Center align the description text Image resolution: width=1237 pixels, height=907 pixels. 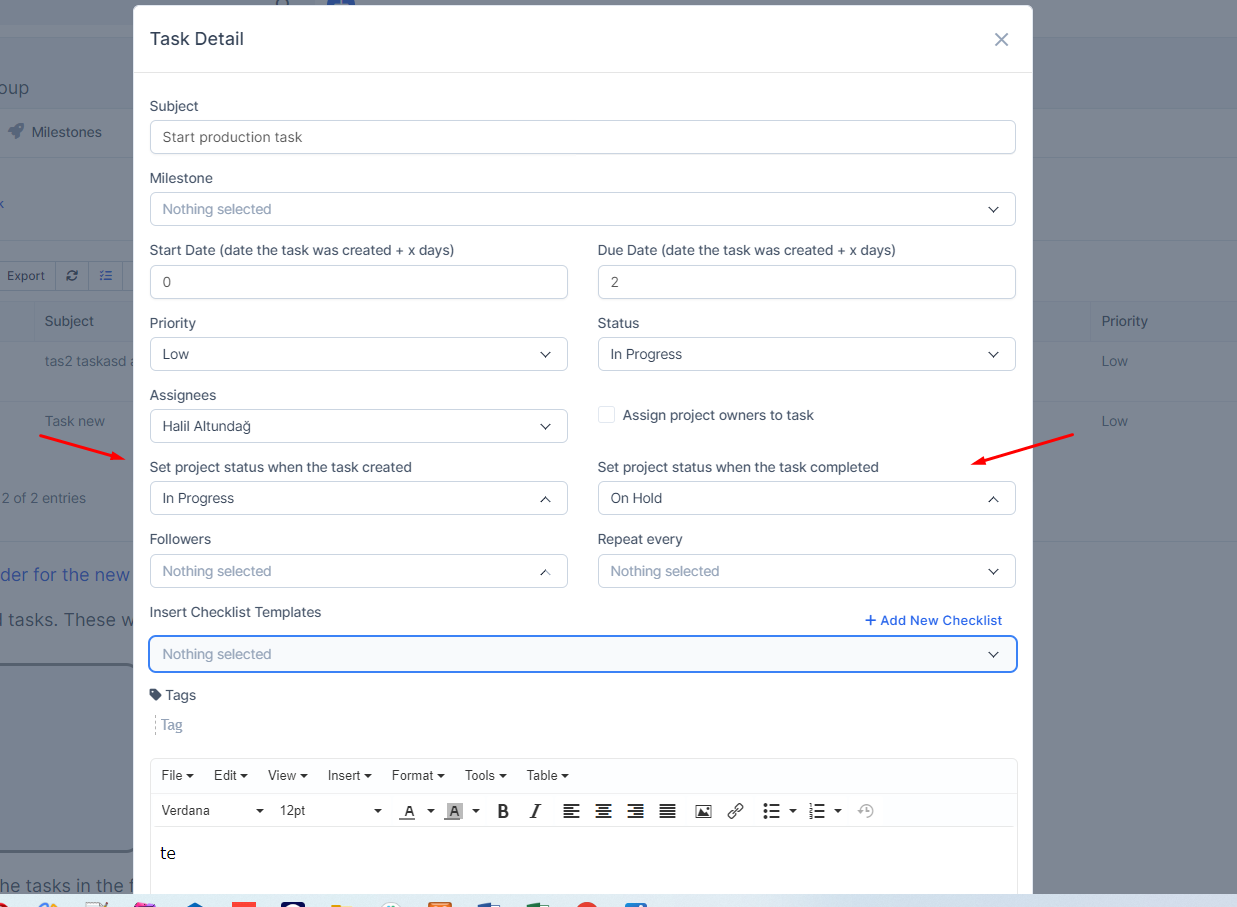(x=603, y=811)
